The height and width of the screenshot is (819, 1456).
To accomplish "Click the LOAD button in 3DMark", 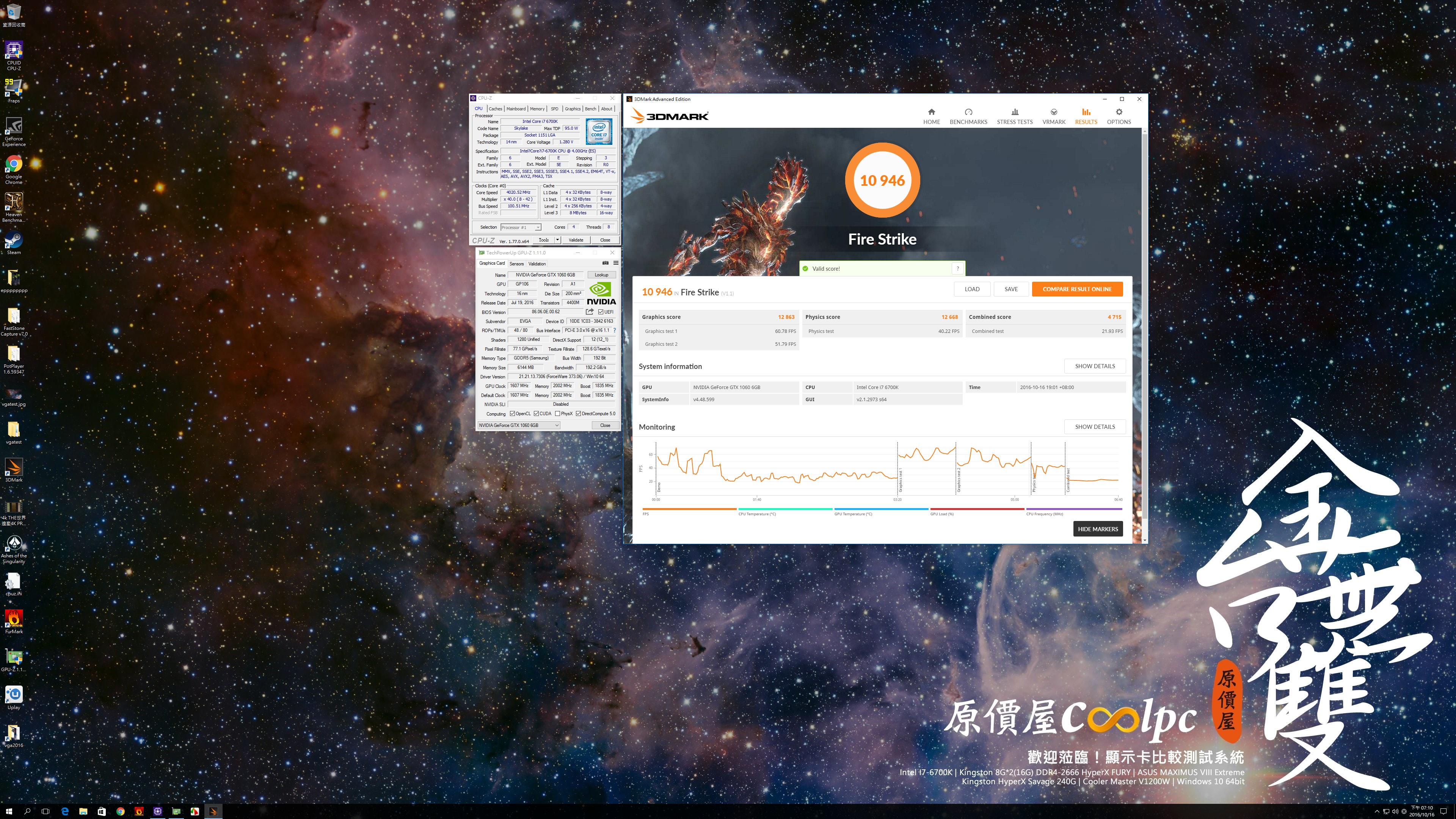I will point(971,289).
